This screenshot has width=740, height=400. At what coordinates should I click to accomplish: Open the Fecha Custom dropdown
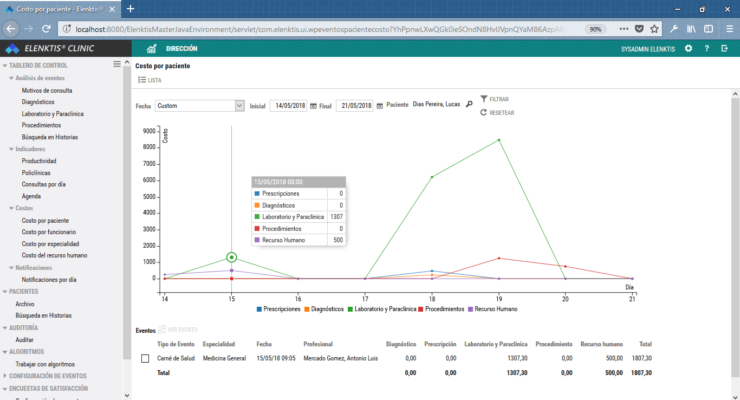point(198,105)
